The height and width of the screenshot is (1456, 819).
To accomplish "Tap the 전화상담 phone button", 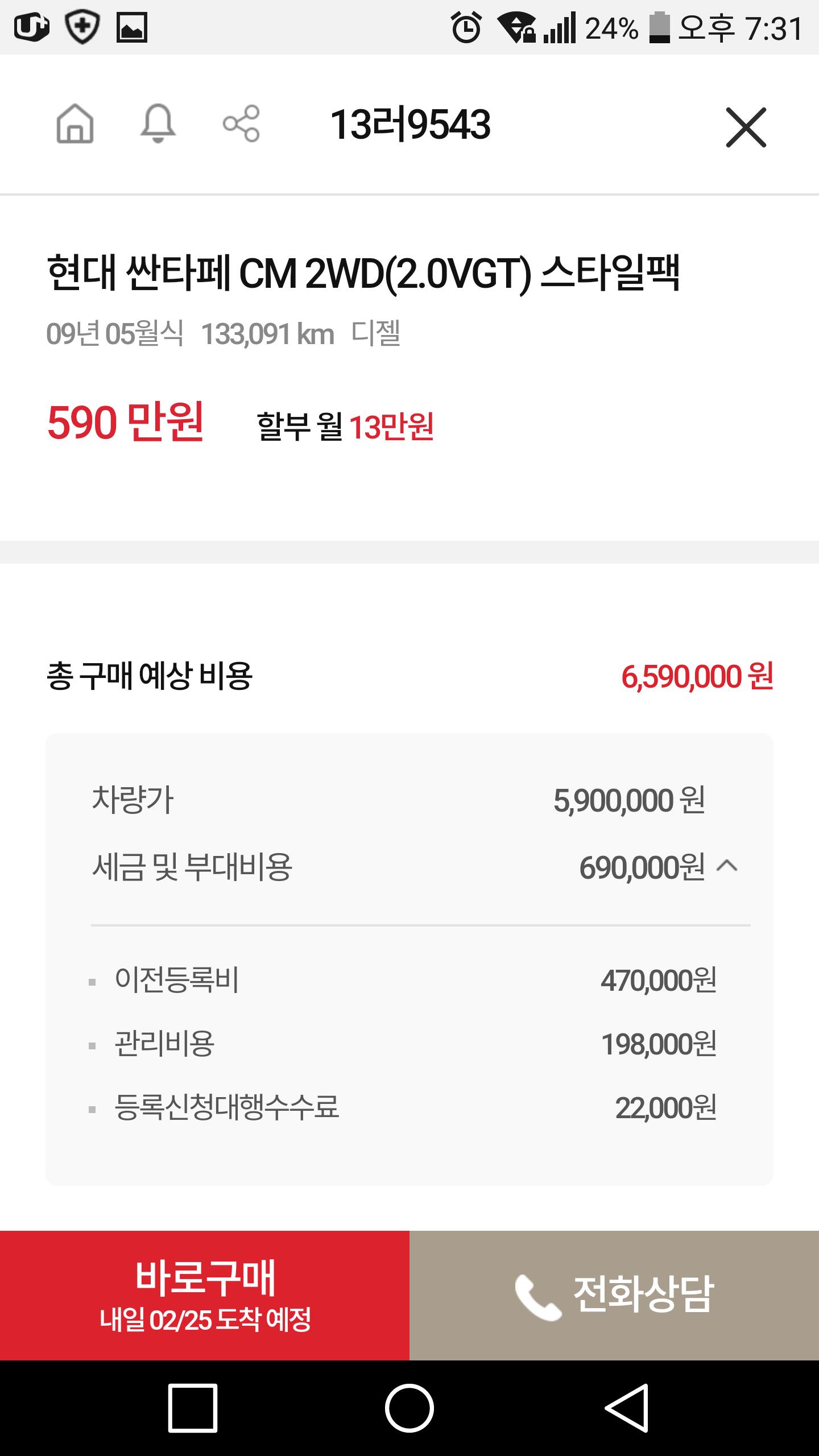I will tap(614, 1296).
